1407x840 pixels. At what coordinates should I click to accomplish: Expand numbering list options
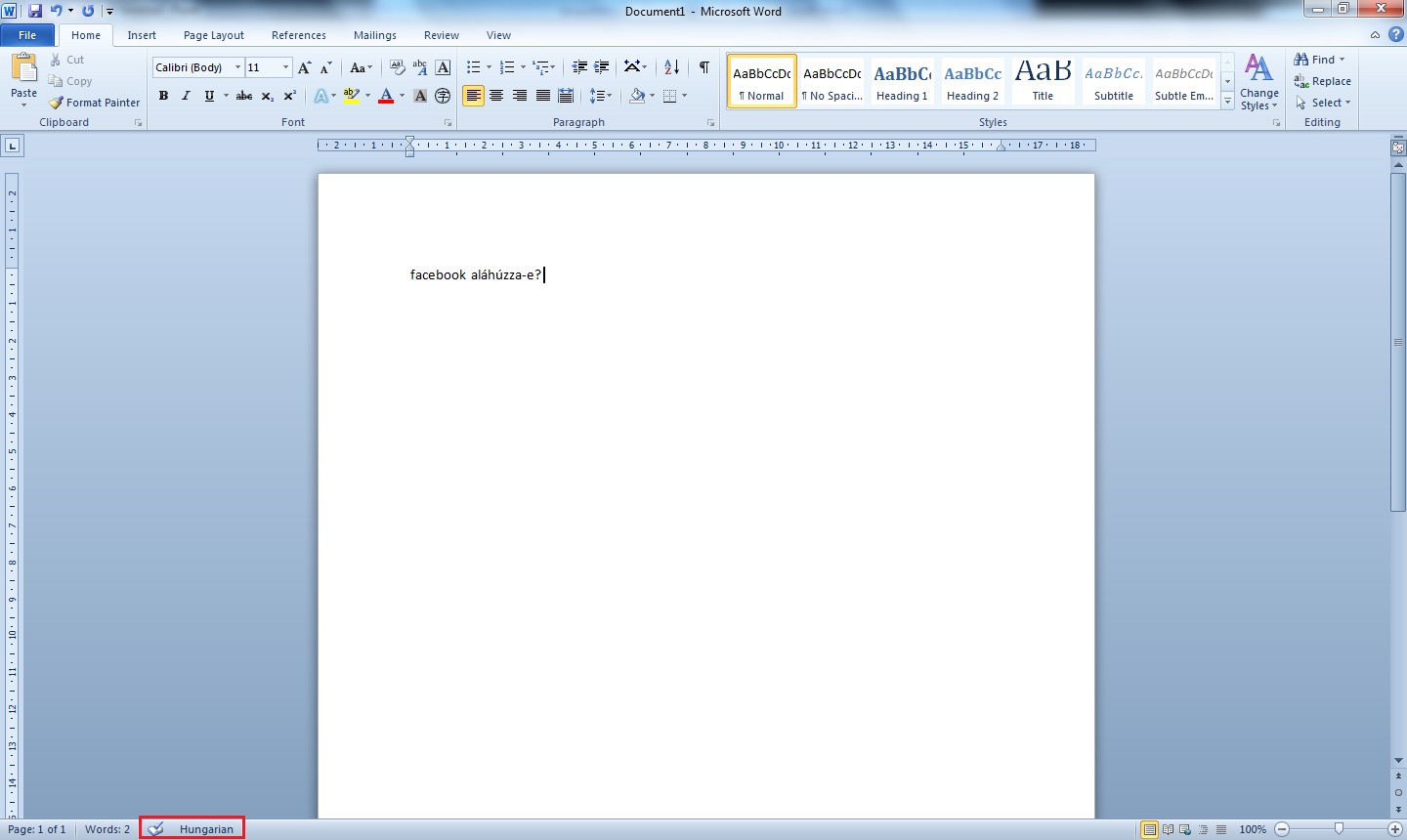523,67
